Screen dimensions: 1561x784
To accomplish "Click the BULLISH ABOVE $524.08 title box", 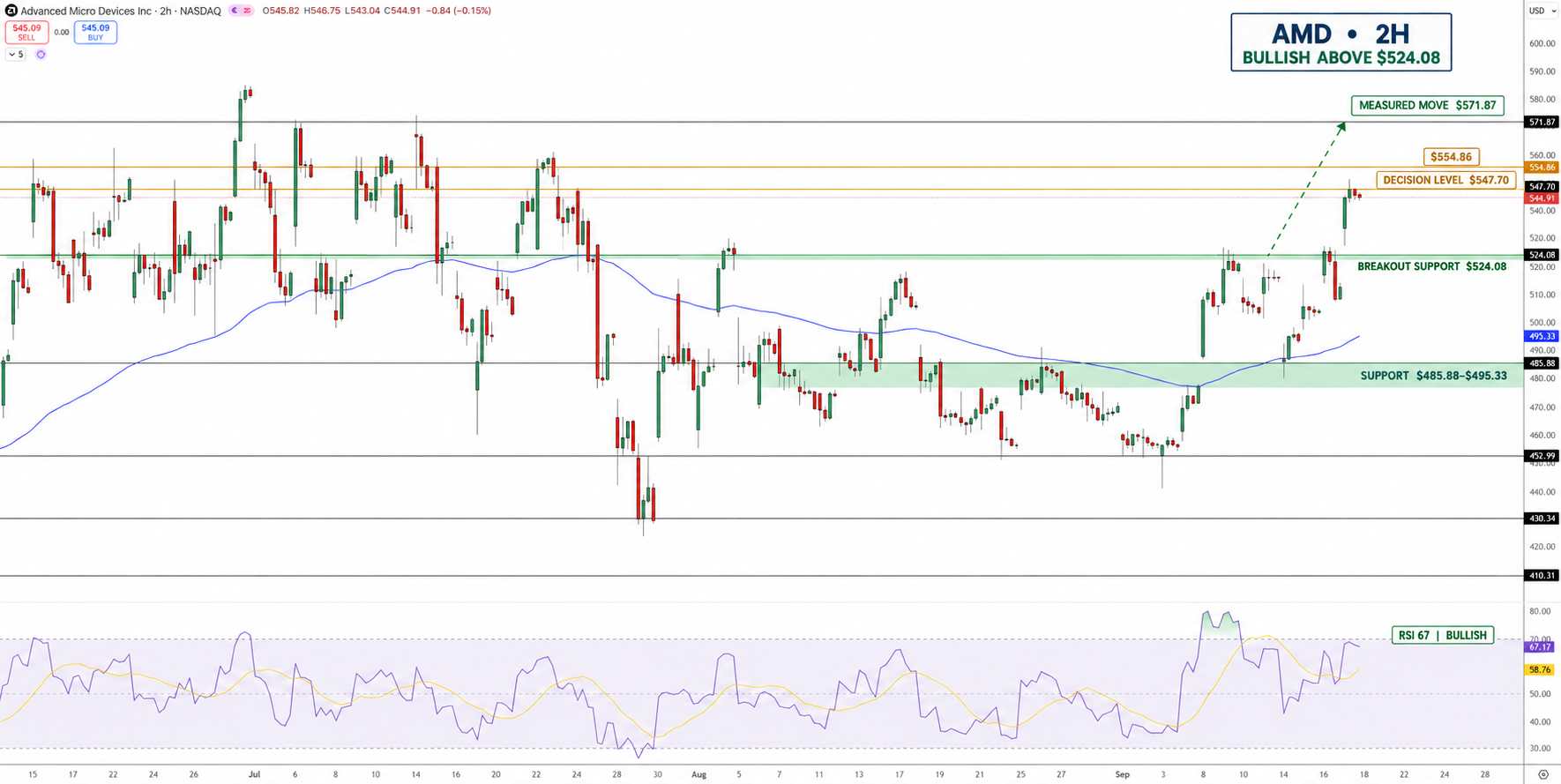I will tap(1341, 42).
